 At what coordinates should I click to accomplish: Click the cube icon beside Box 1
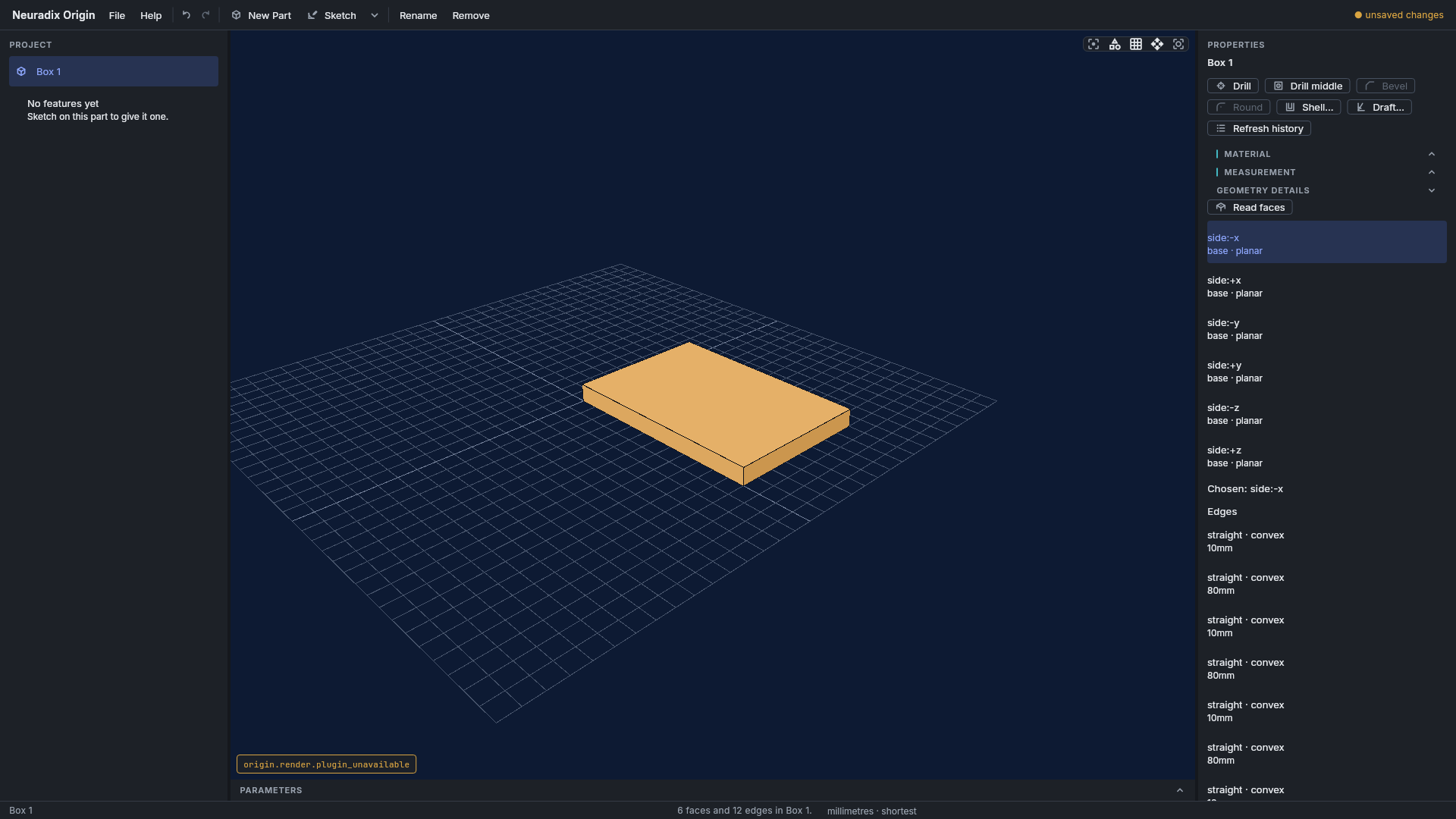click(22, 71)
